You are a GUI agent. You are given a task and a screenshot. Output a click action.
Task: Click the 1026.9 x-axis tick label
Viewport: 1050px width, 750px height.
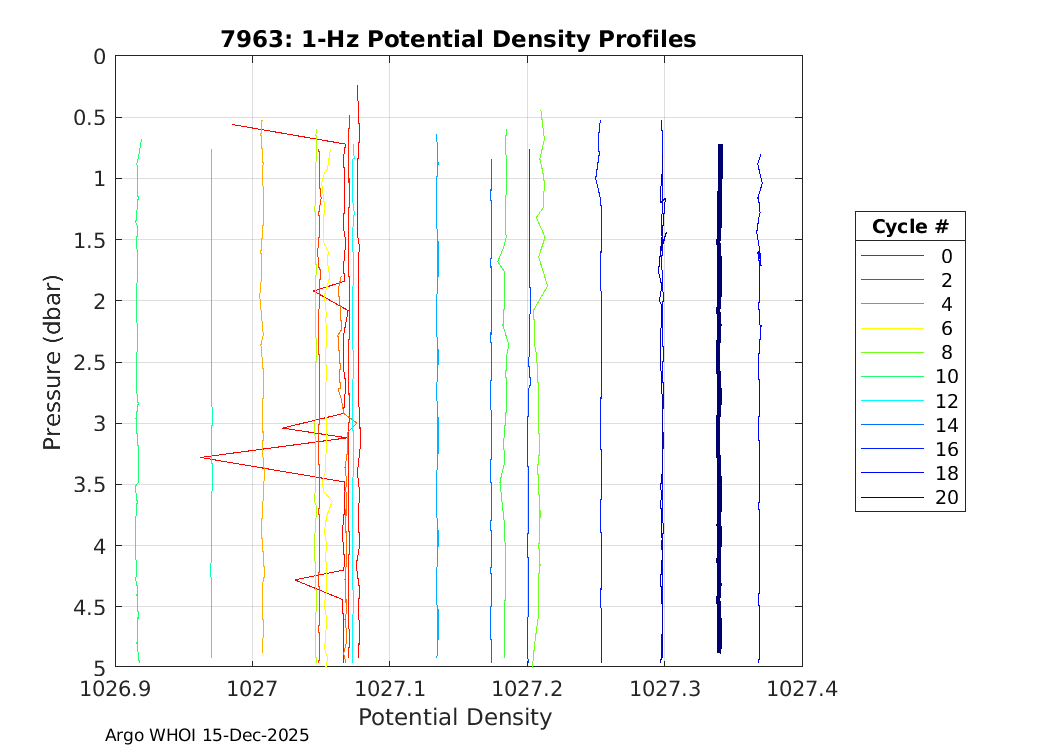(x=115, y=688)
